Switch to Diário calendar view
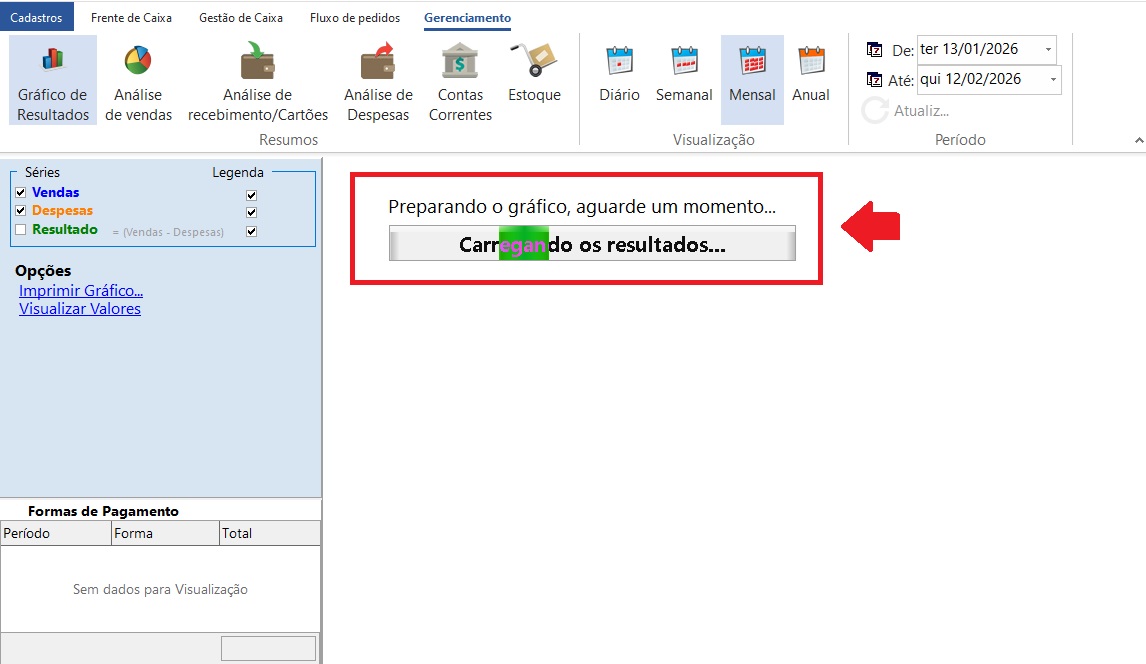The image size is (1146, 664). coord(619,62)
